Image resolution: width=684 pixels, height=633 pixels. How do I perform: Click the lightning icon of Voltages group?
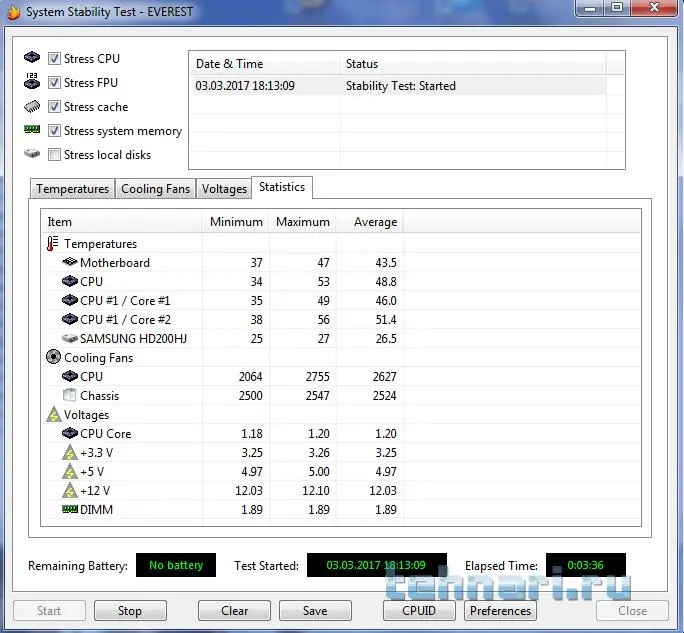coord(54,414)
